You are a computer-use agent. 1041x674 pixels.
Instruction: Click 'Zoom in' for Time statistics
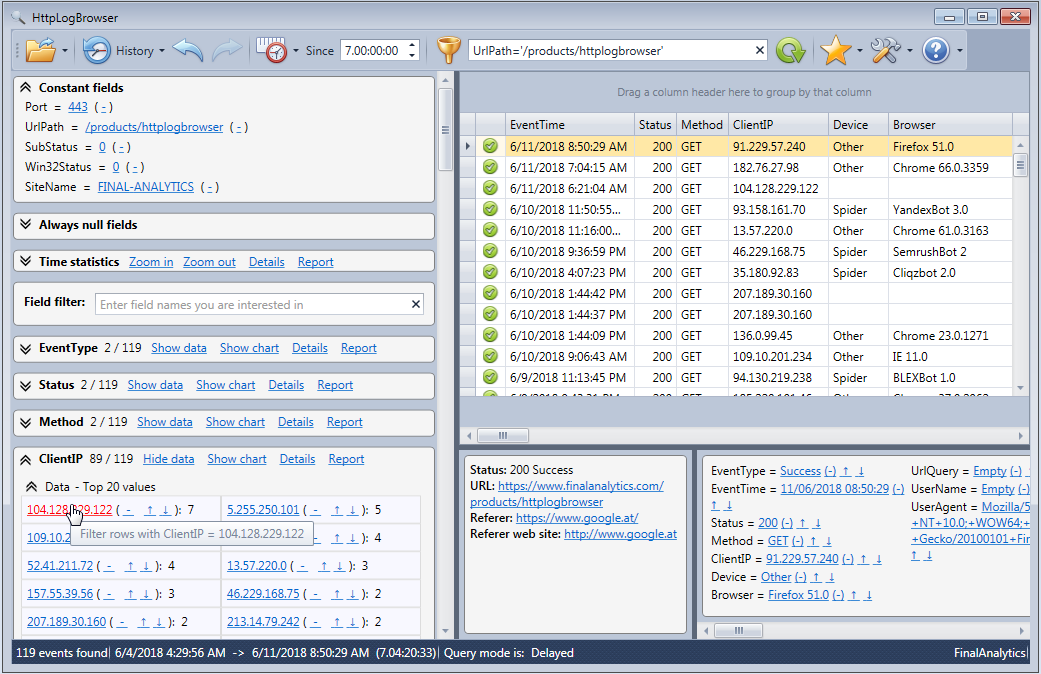pos(151,262)
